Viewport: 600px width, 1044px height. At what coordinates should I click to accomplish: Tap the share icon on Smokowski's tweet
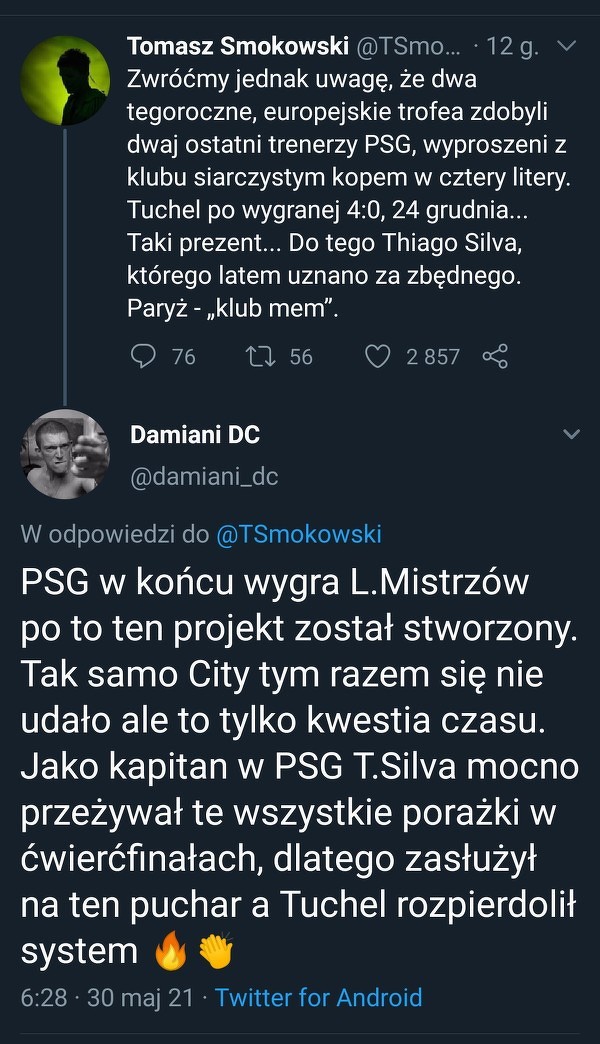pos(495,356)
